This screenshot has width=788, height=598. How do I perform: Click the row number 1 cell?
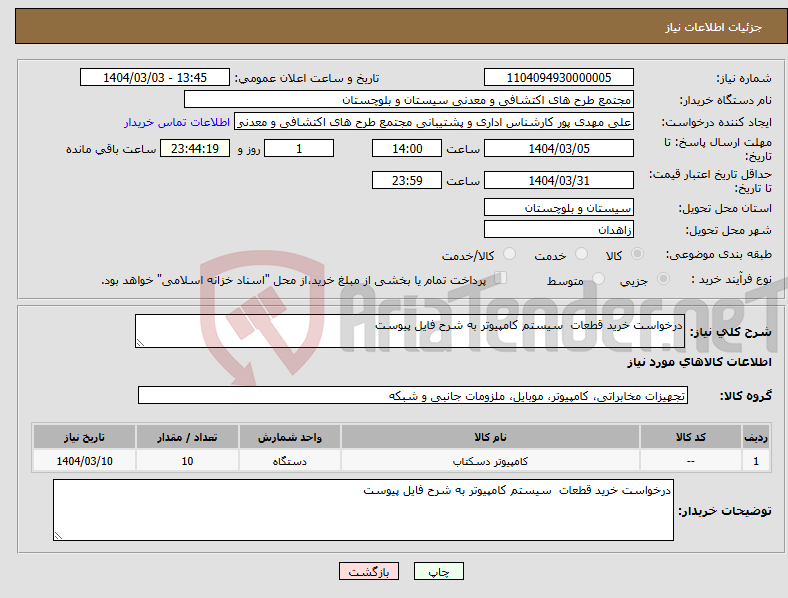pos(756,461)
